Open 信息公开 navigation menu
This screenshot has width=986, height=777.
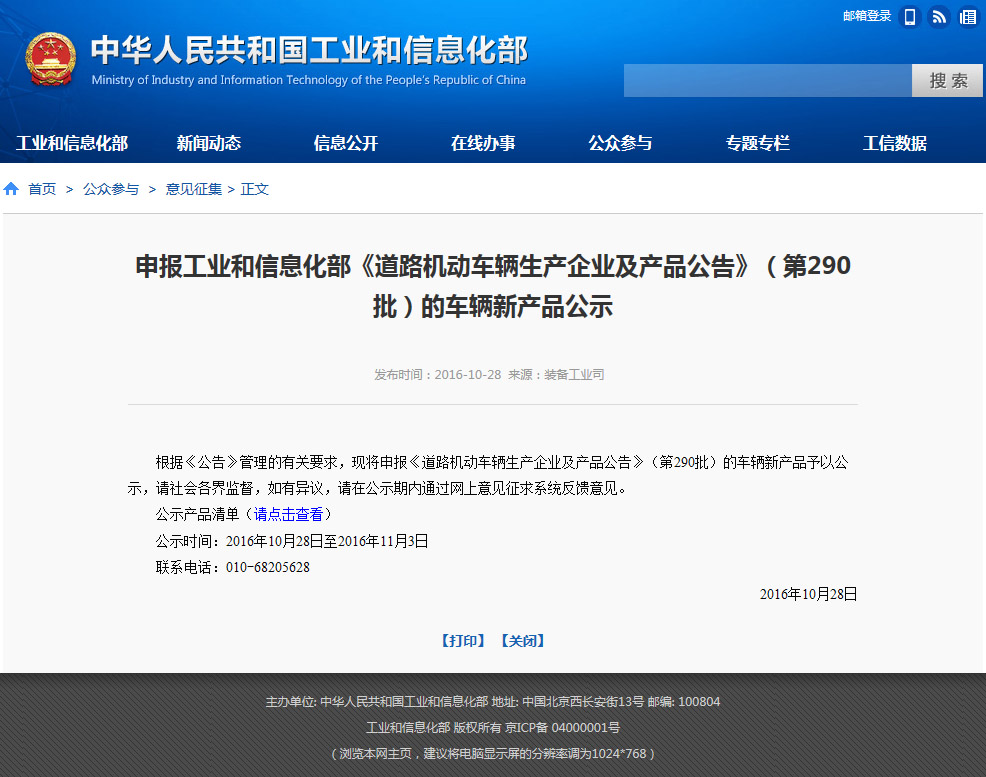(x=346, y=143)
